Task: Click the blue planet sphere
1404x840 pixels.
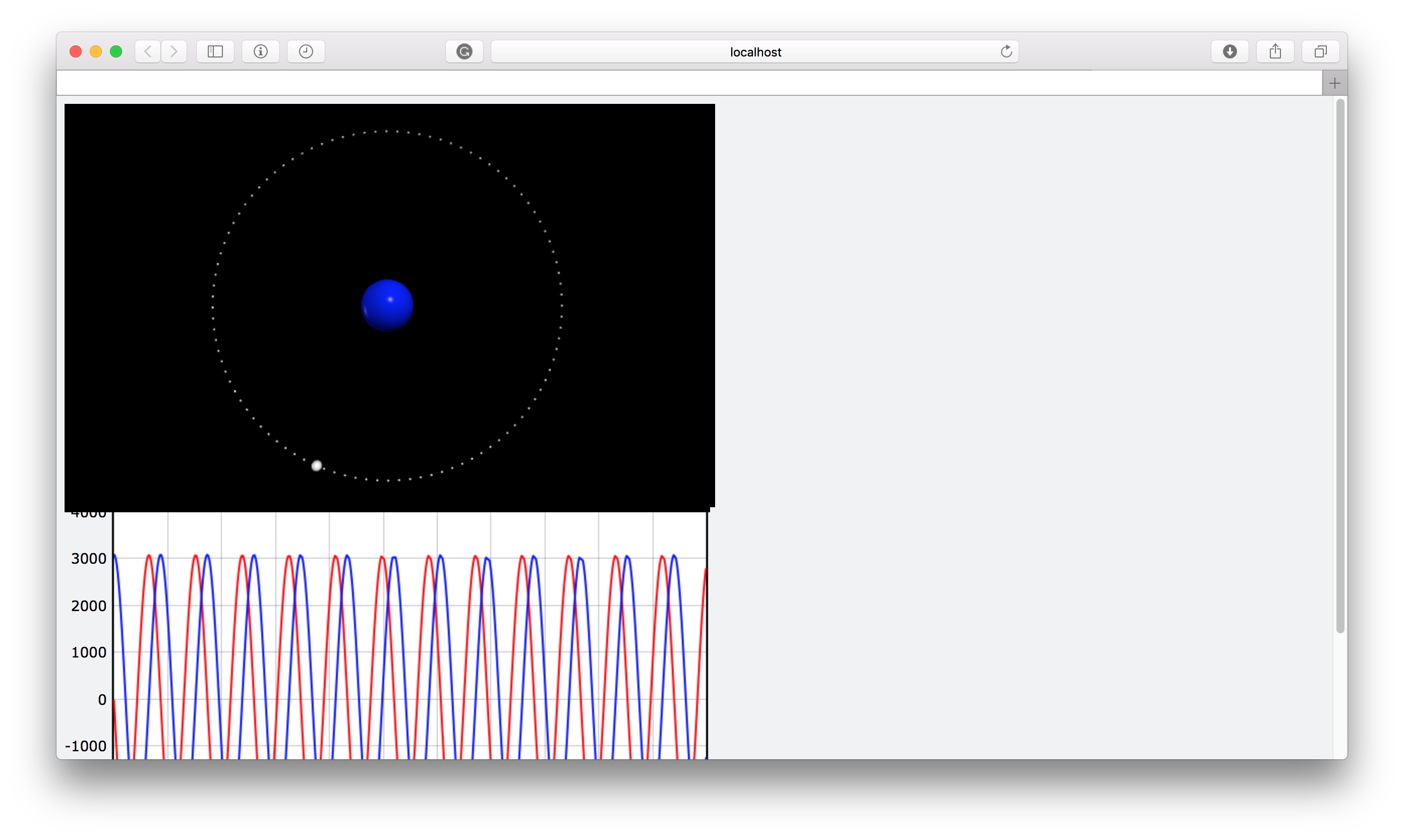Action: click(387, 305)
